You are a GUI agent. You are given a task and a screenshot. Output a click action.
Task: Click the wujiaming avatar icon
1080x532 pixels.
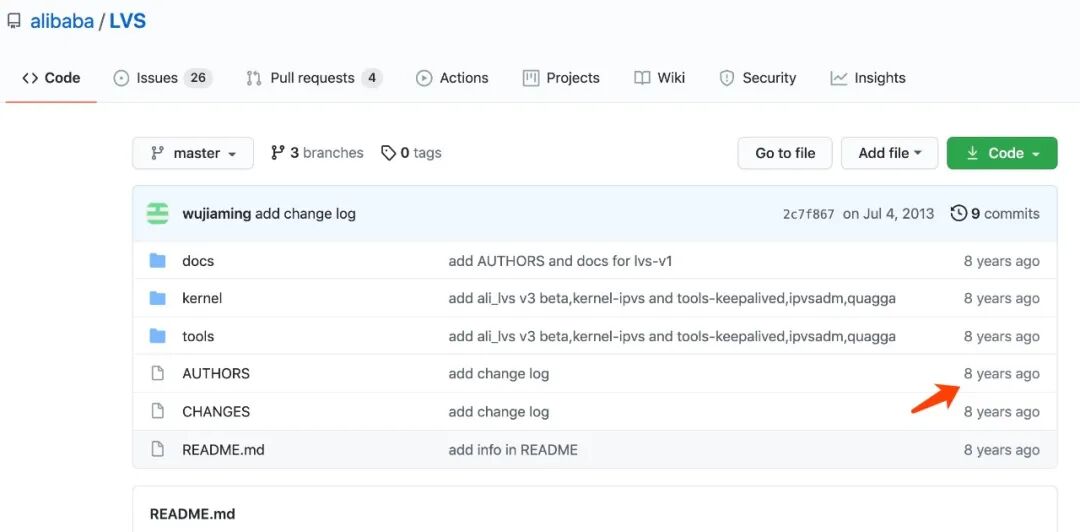158,214
